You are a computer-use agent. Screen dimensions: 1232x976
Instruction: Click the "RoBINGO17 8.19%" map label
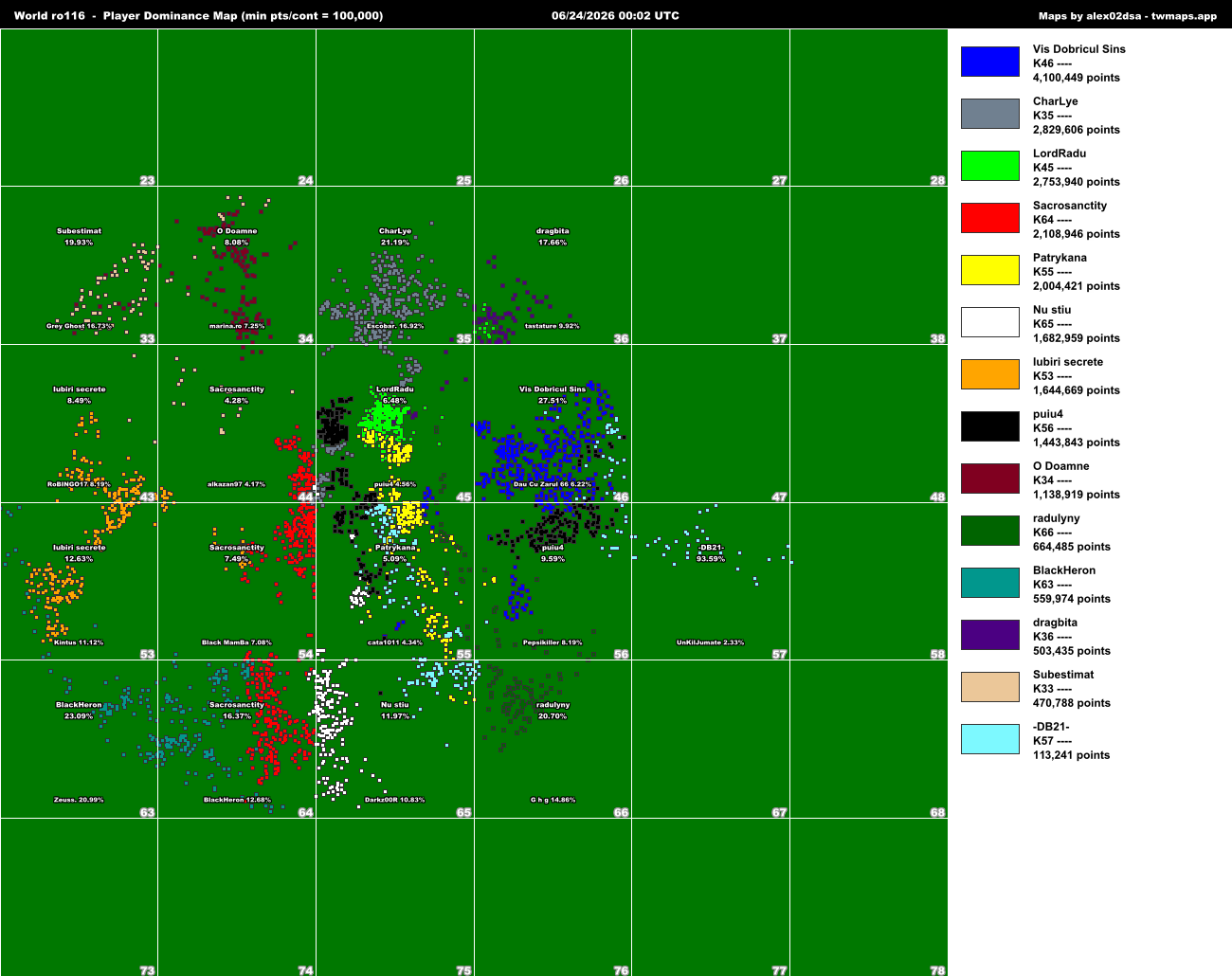pos(79,484)
